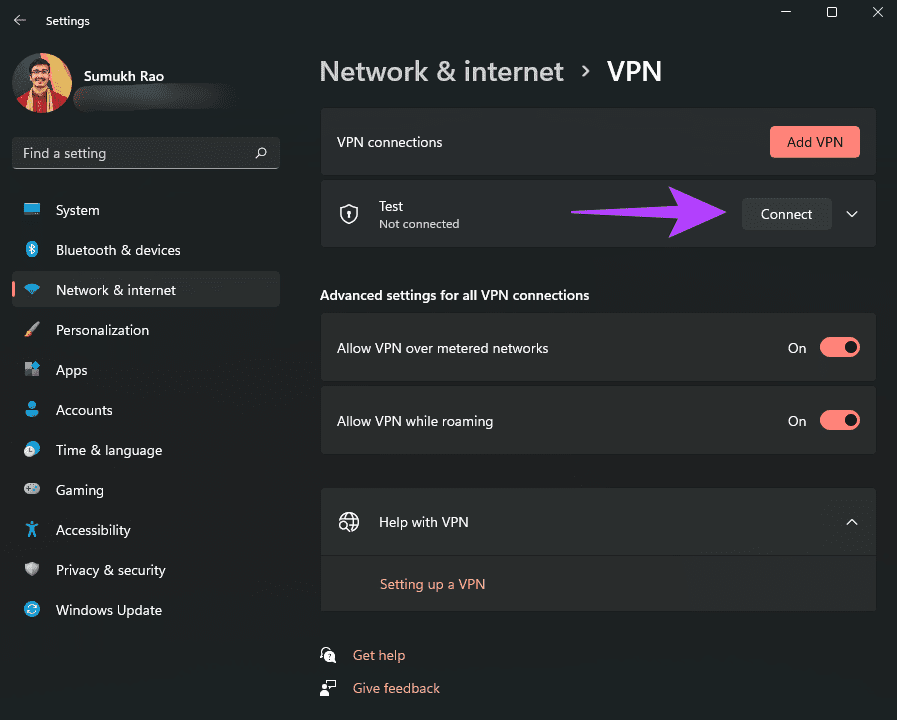
Task: Click the Test VPN shield lock icon
Action: (349, 214)
